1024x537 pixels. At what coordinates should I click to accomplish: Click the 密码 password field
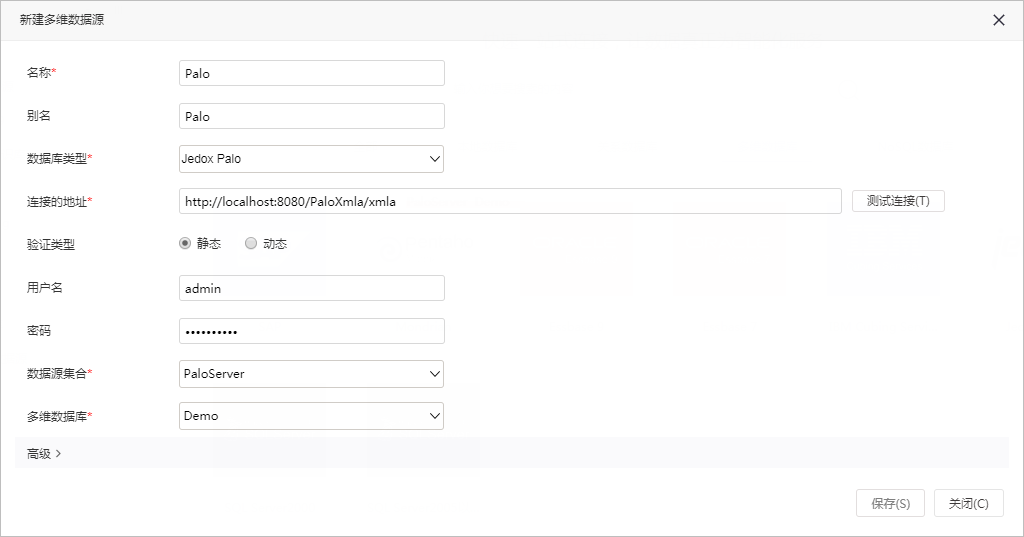click(x=312, y=331)
